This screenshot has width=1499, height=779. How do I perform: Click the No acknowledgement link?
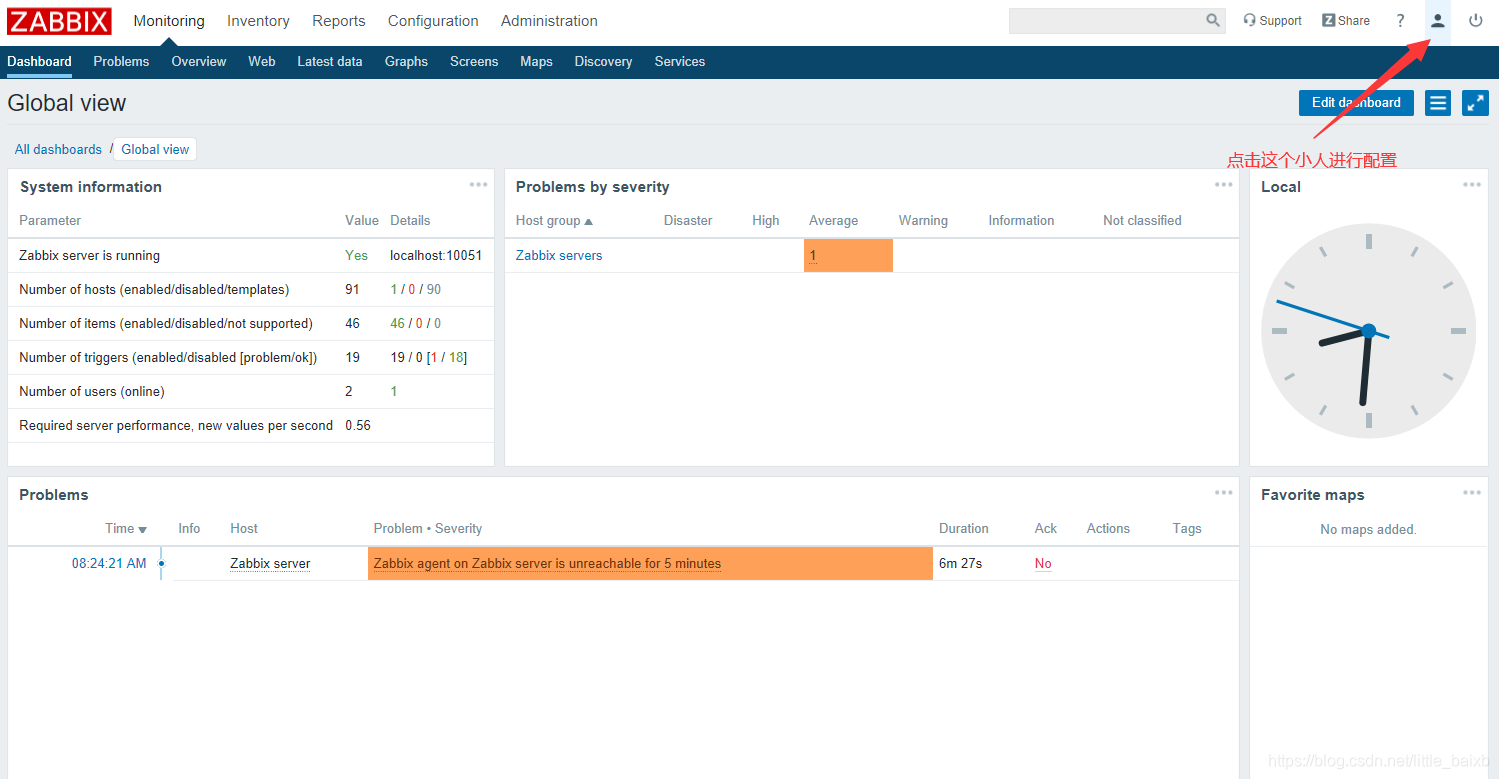click(x=1043, y=564)
